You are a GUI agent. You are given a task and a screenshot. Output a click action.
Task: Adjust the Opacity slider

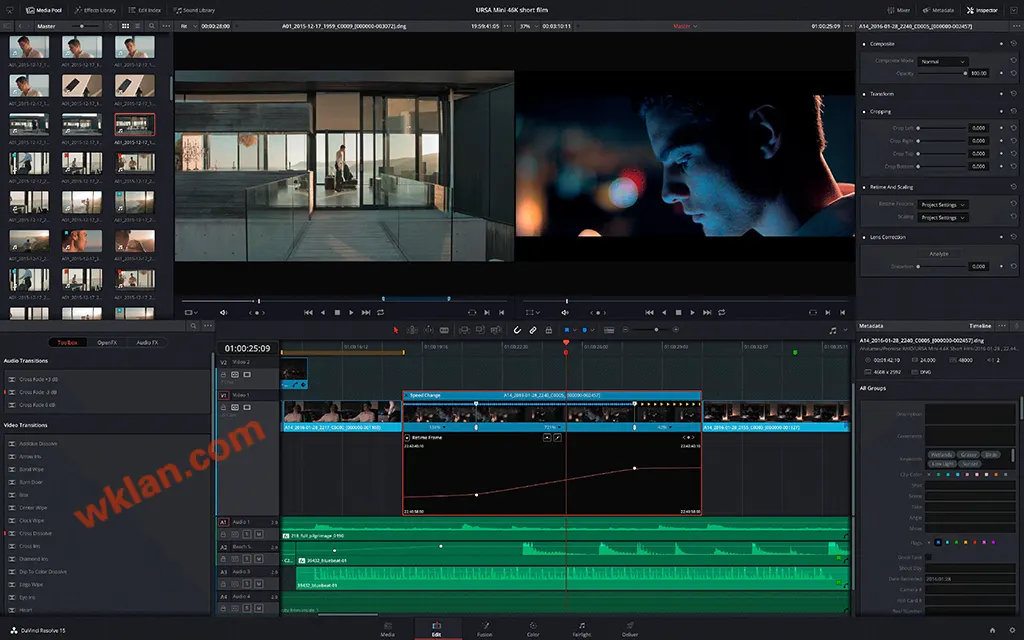point(942,73)
